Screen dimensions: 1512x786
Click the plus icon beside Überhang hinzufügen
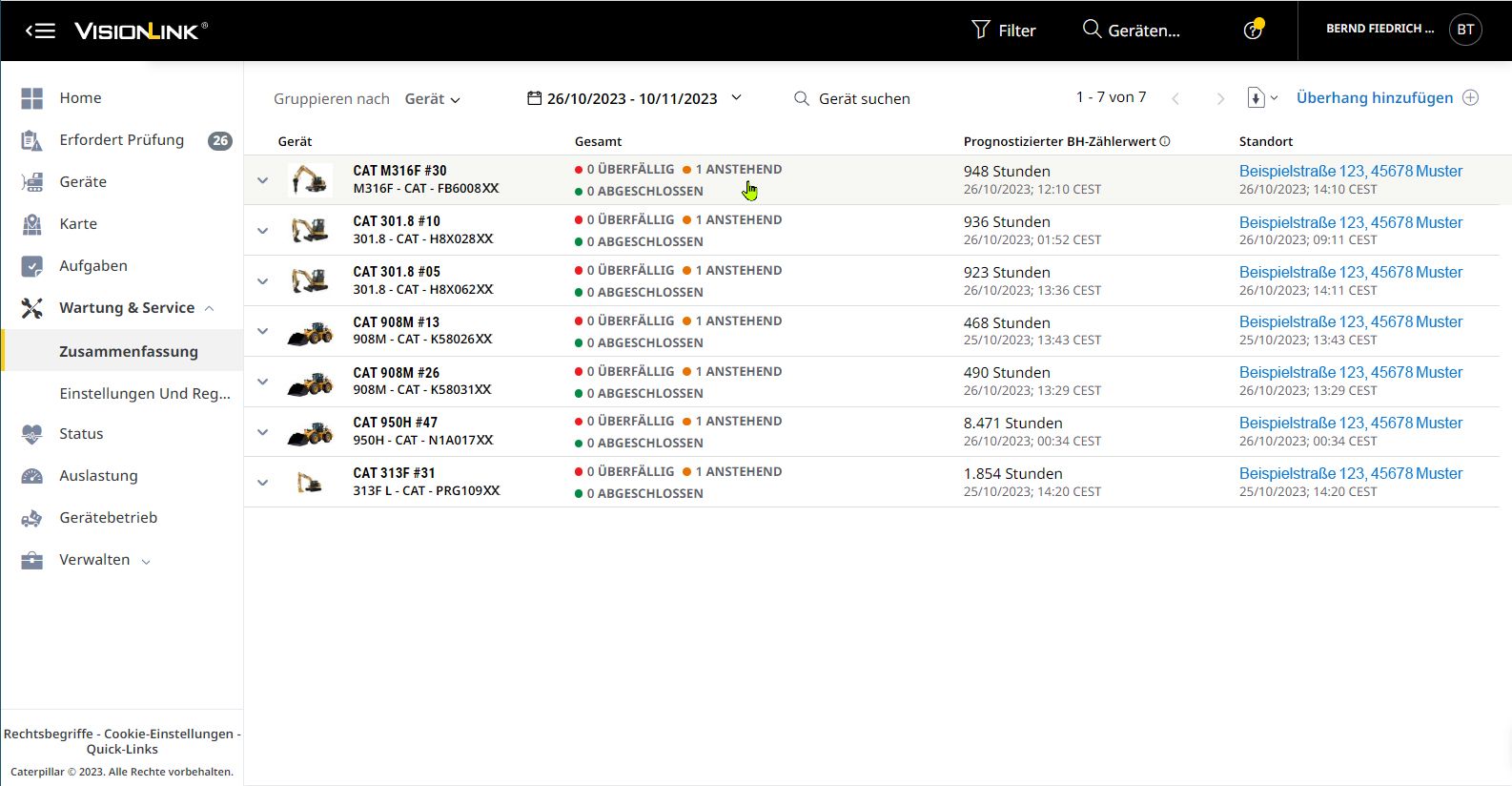pyautogui.click(x=1471, y=97)
